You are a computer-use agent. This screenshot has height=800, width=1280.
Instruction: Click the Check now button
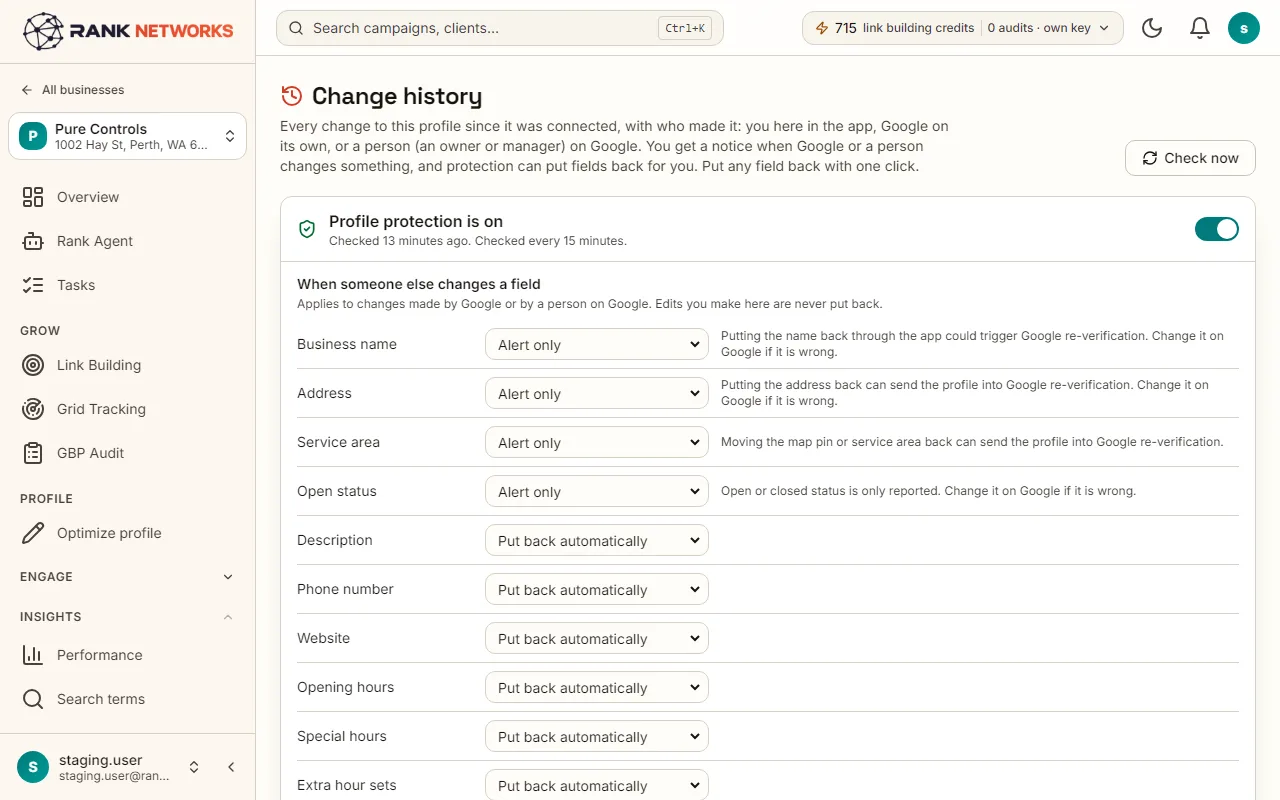1190,158
